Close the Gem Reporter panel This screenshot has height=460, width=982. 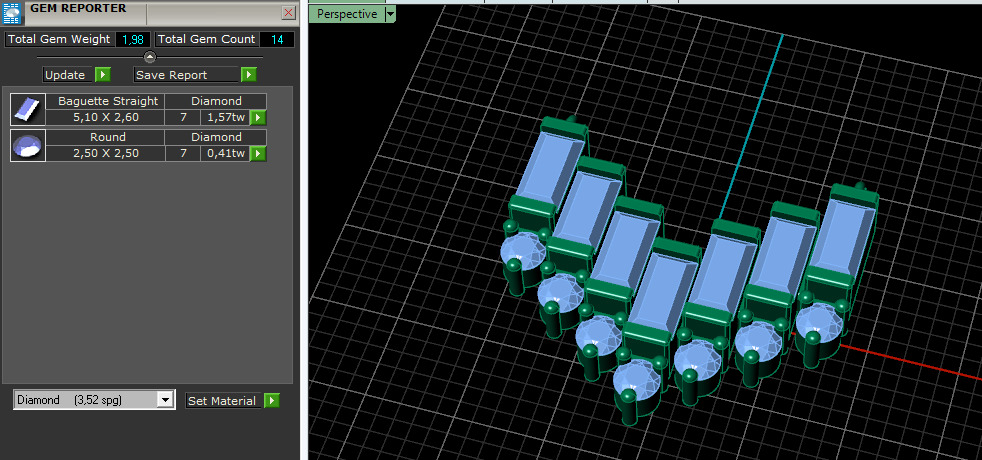click(x=289, y=13)
